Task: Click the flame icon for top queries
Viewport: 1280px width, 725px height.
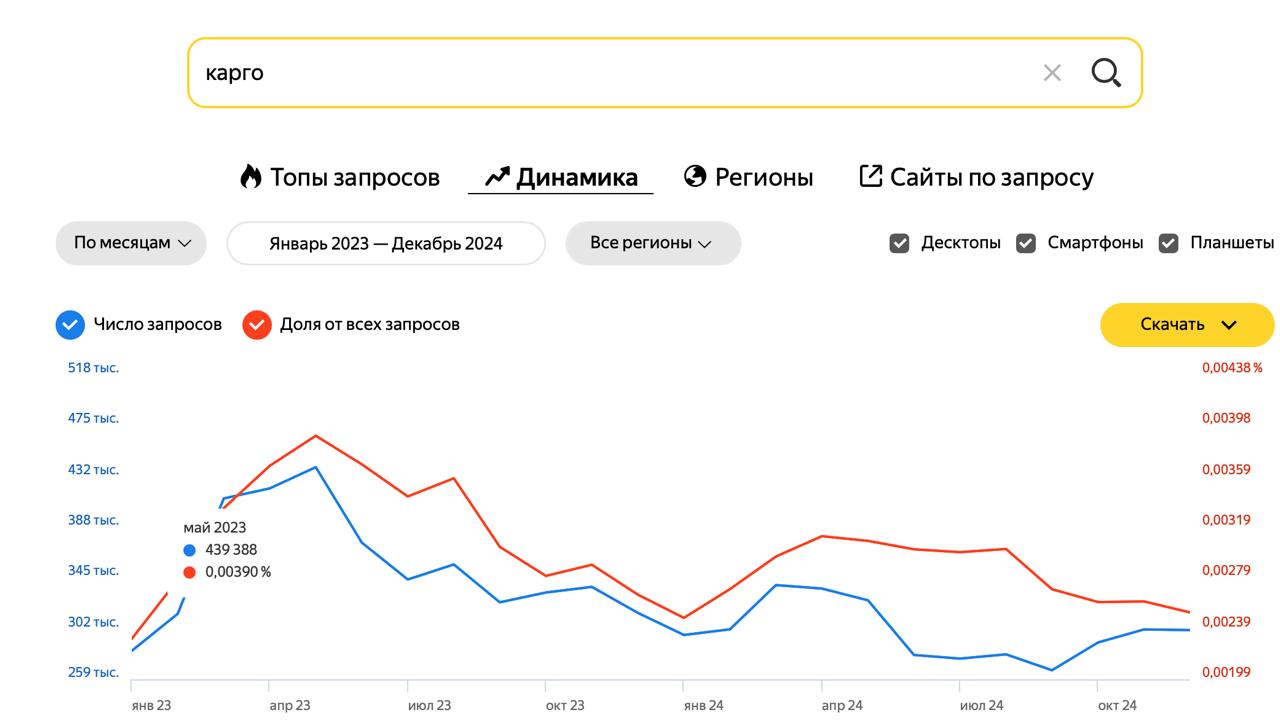Action: tap(250, 177)
